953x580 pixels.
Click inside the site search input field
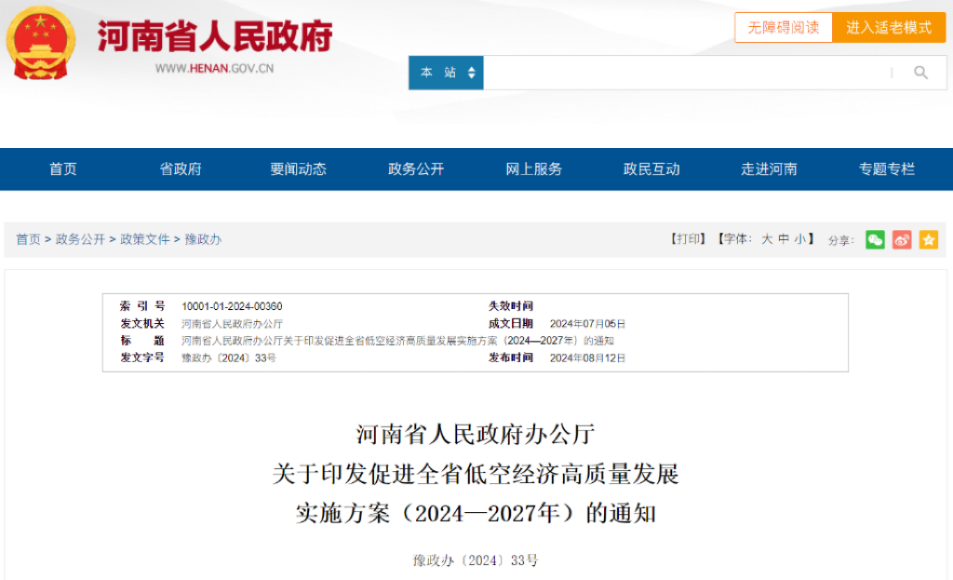(x=687, y=73)
